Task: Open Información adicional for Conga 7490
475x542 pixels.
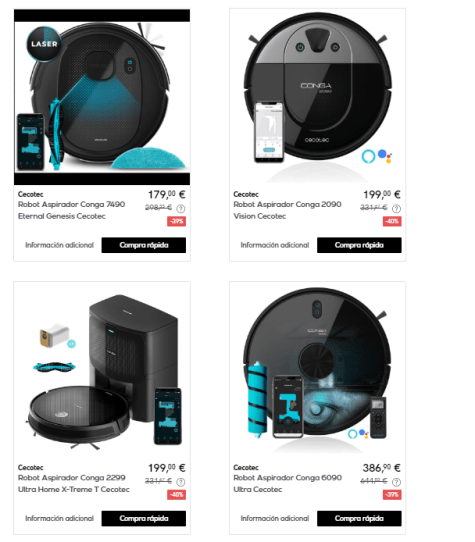Action: [59, 245]
